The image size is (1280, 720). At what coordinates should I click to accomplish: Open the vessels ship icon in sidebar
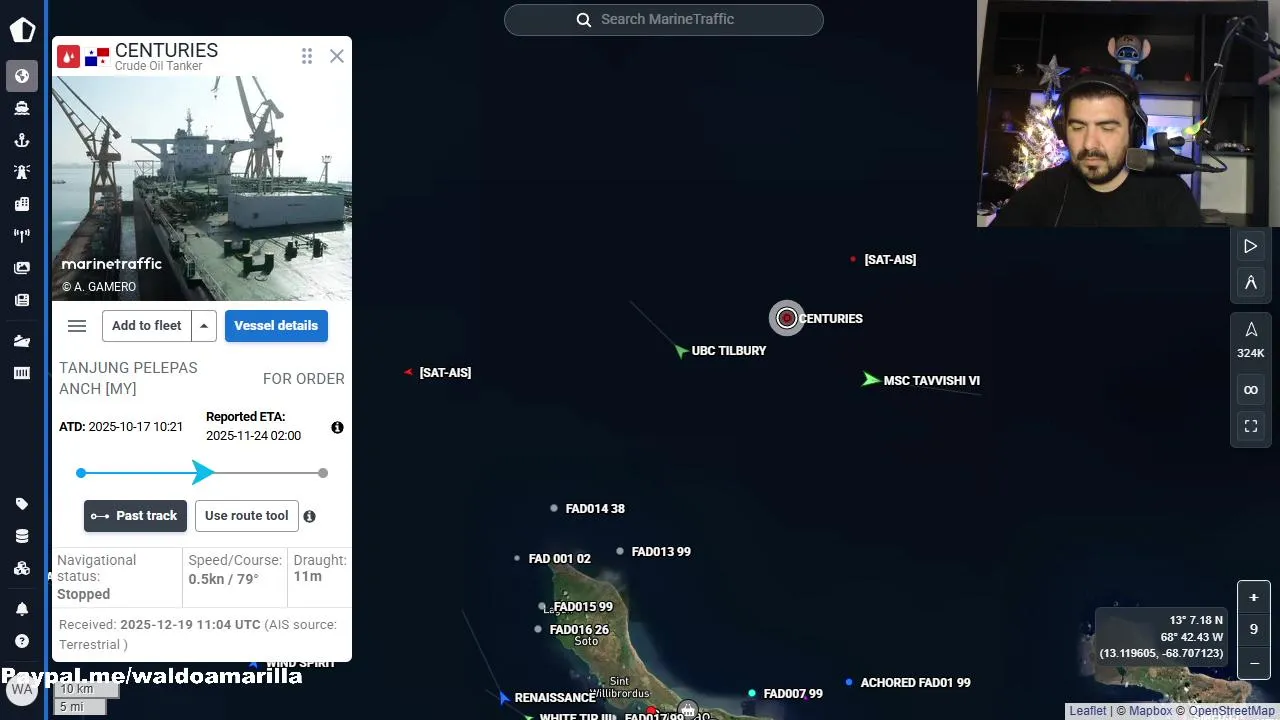22,108
